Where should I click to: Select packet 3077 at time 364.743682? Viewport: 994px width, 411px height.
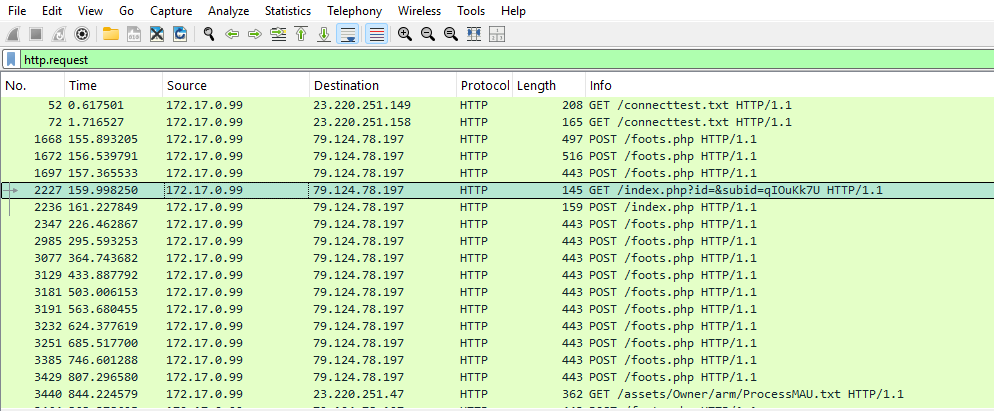[x=497, y=258]
